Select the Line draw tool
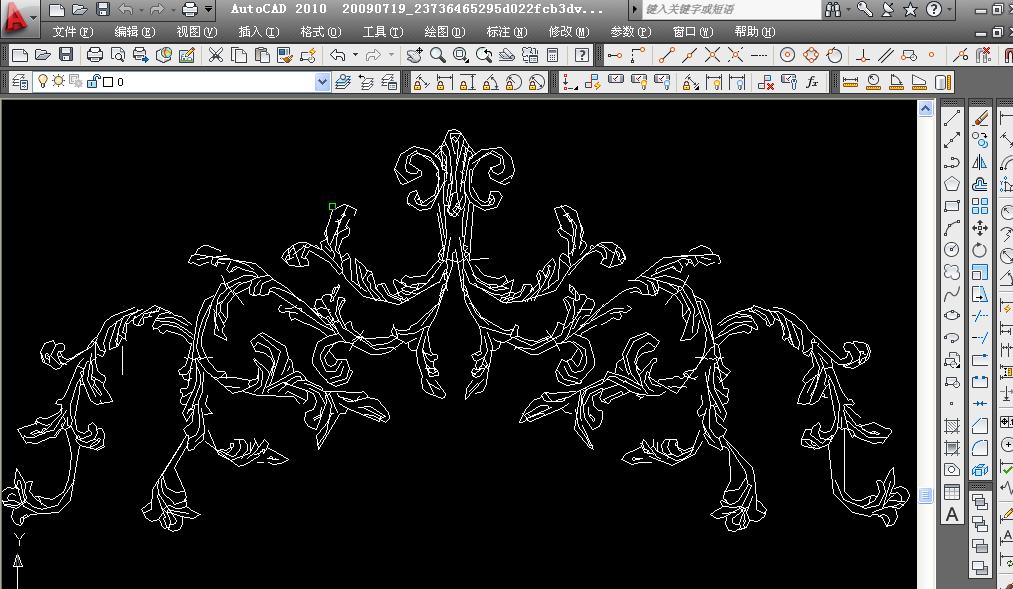Viewport: 1013px width, 589px height. click(952, 118)
